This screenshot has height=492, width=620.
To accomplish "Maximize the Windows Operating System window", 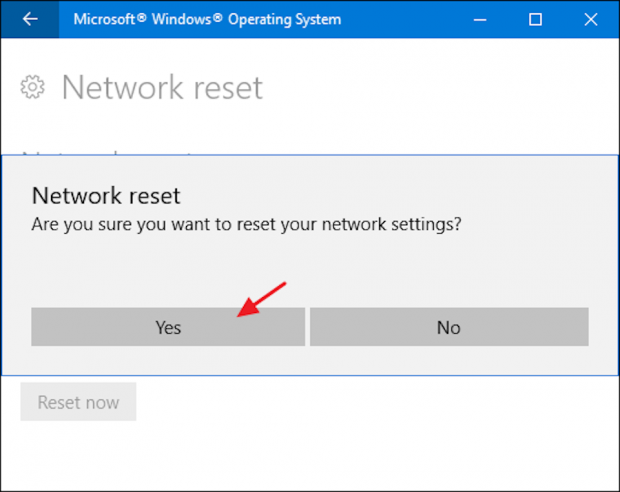I will [536, 20].
